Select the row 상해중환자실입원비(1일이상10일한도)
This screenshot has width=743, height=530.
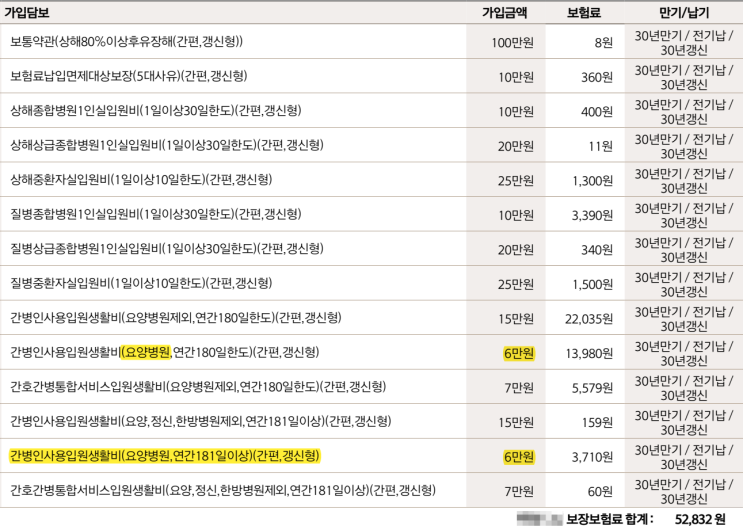point(372,180)
